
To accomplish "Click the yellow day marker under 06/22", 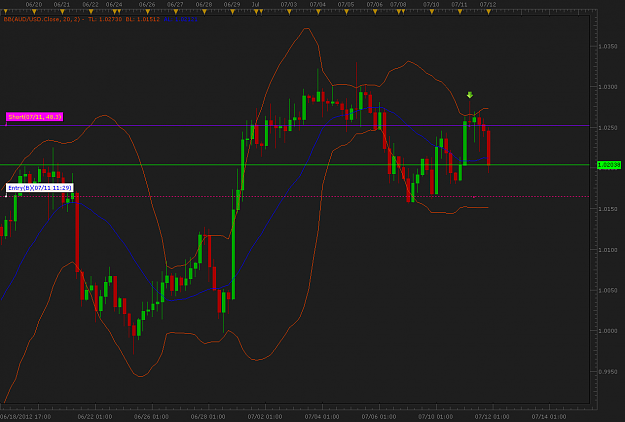I will [91, 12].
